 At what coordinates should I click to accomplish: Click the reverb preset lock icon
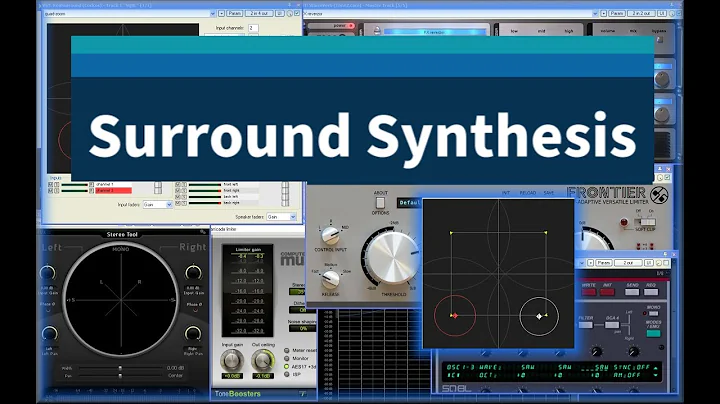pos(377,31)
